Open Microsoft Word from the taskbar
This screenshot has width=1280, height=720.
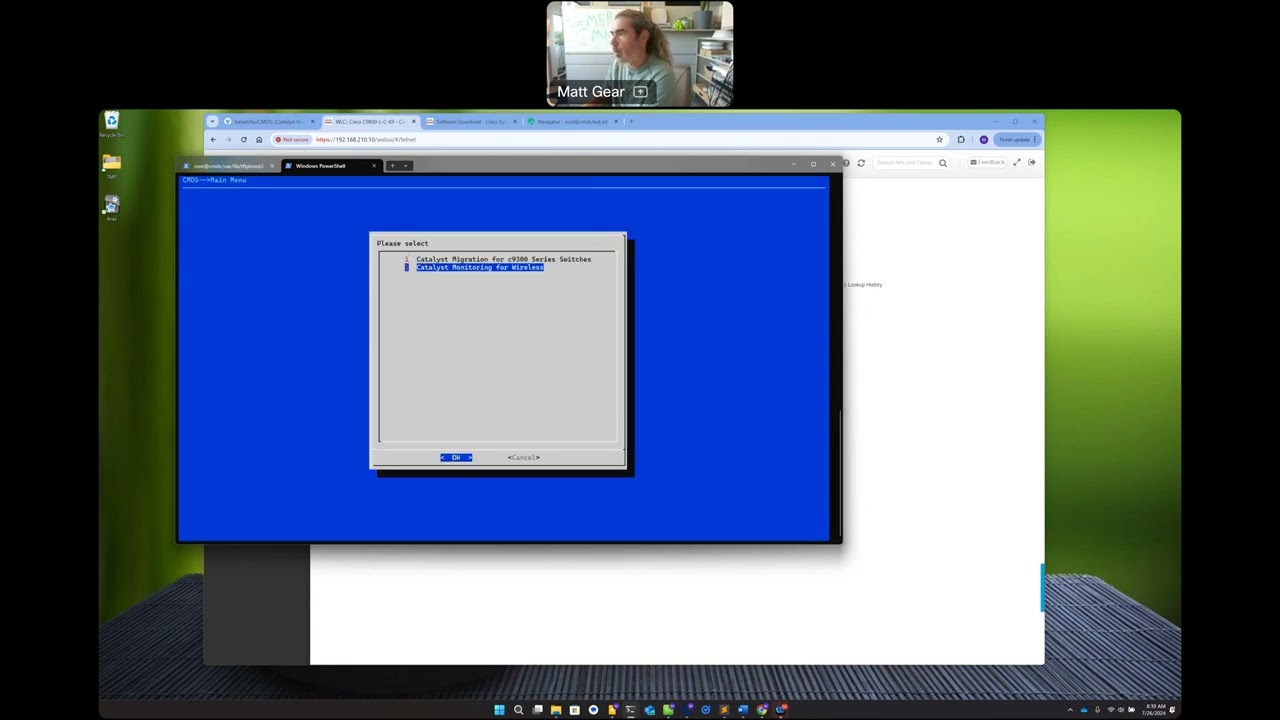click(x=743, y=710)
